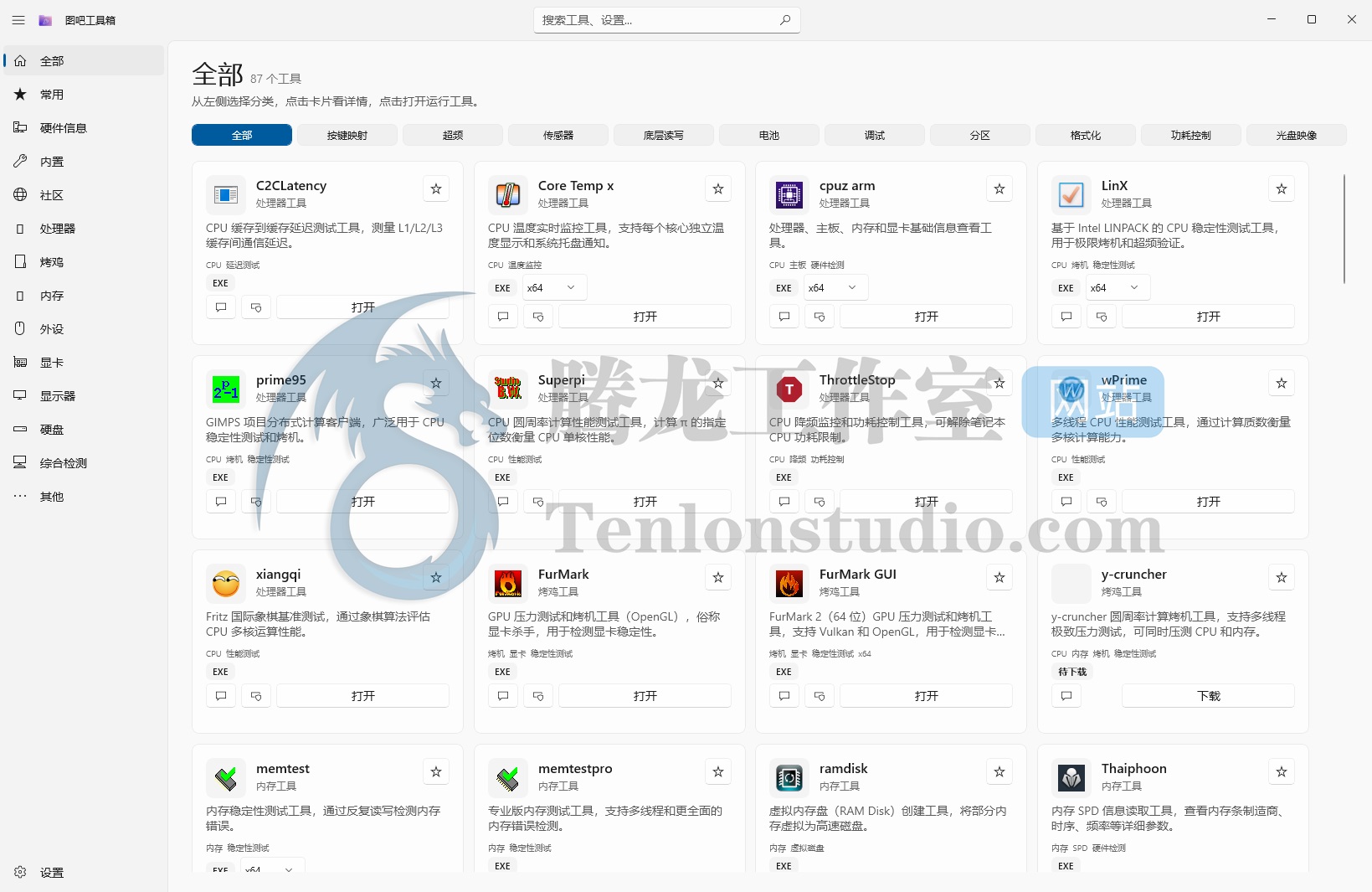Expand the x64 dropdown on LinX card

point(1118,287)
